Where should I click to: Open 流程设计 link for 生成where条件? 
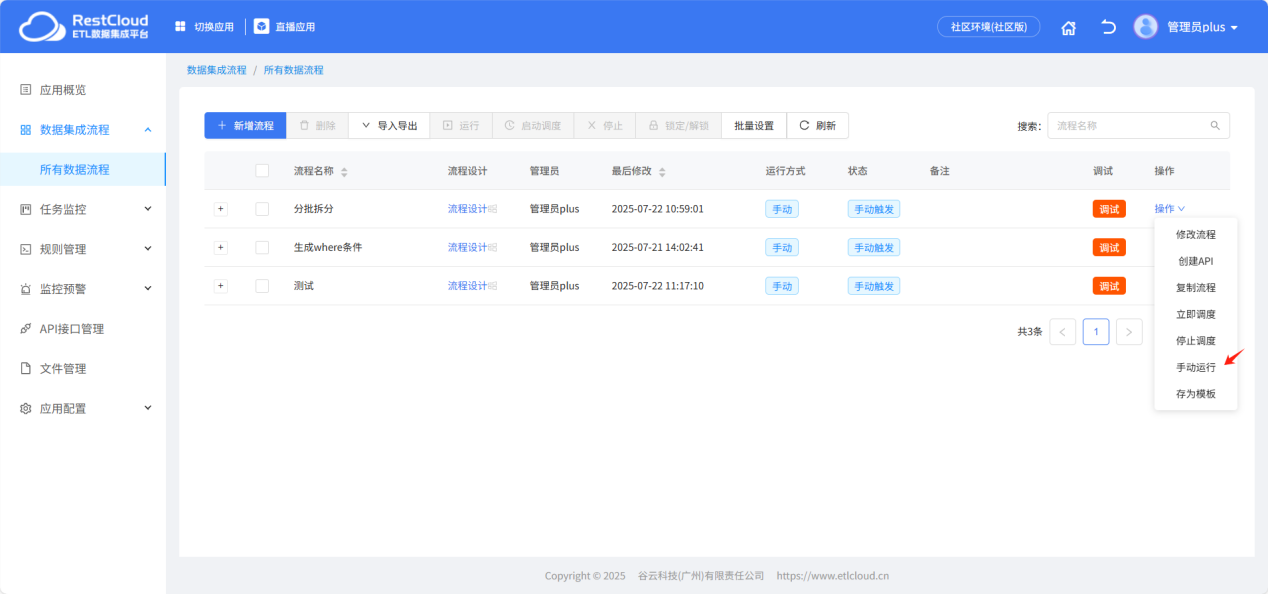click(x=466, y=247)
